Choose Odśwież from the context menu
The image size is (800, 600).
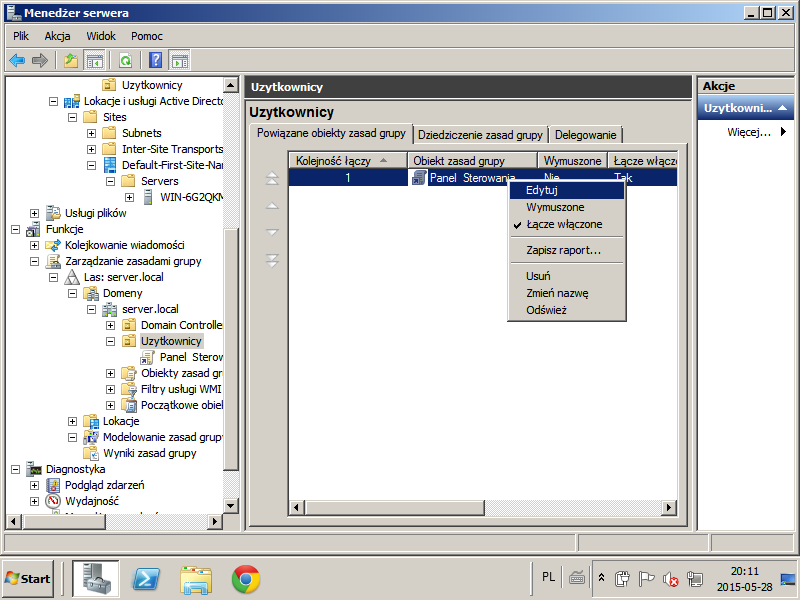(566, 310)
